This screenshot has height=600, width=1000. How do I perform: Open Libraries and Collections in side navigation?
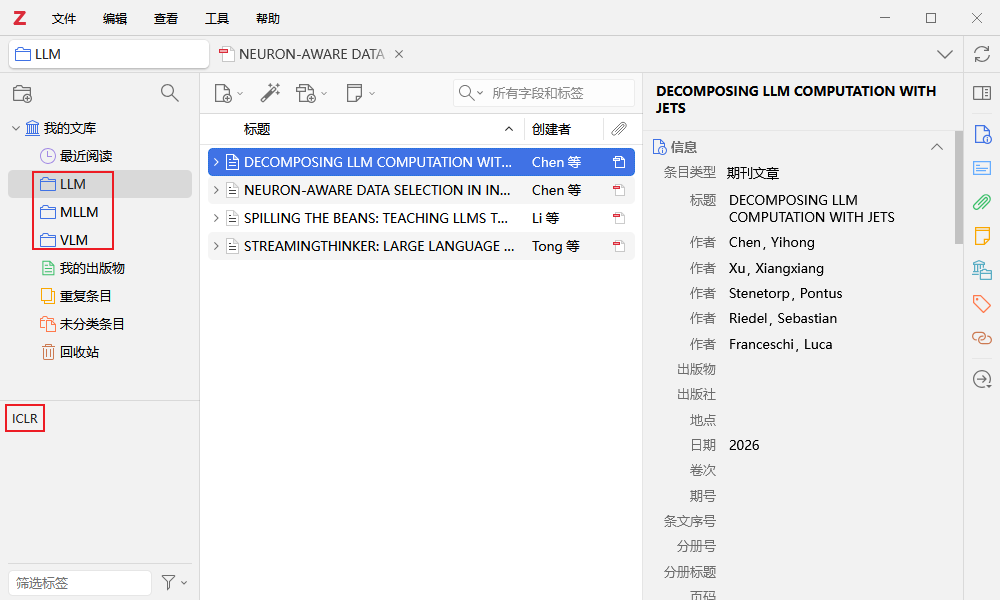point(982,270)
